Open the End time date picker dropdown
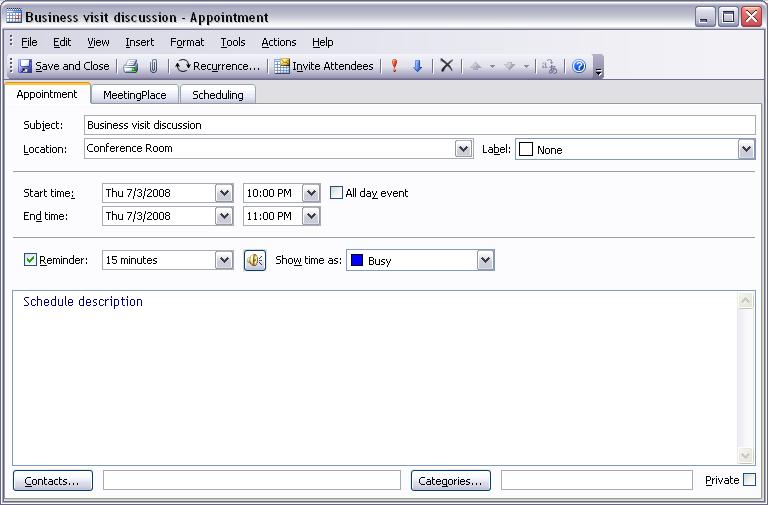 224,216
